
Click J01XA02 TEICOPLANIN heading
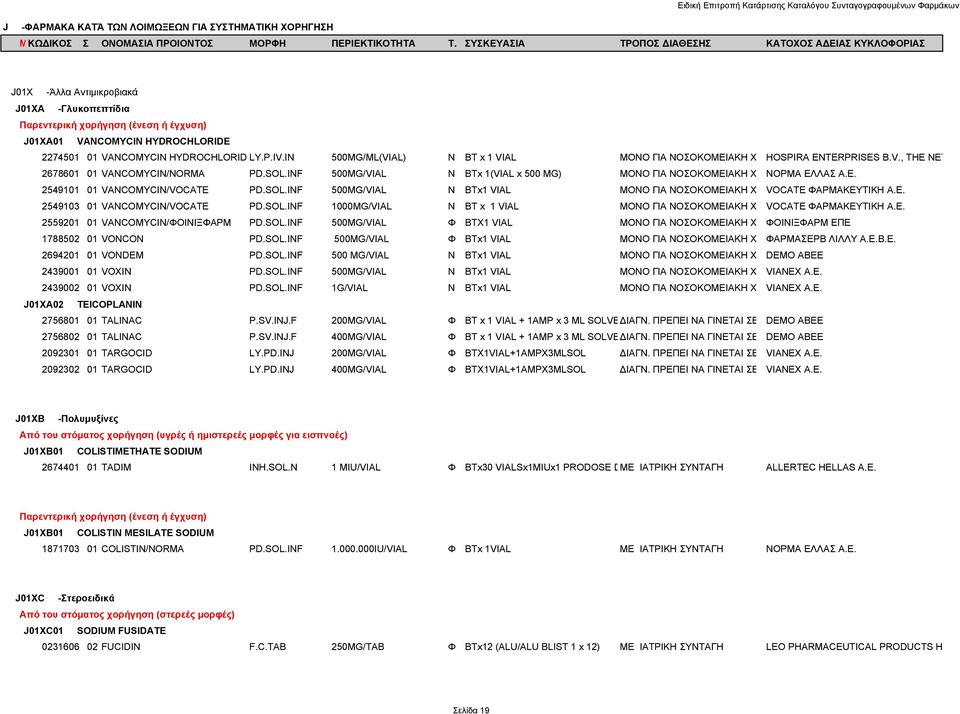coord(83,304)
